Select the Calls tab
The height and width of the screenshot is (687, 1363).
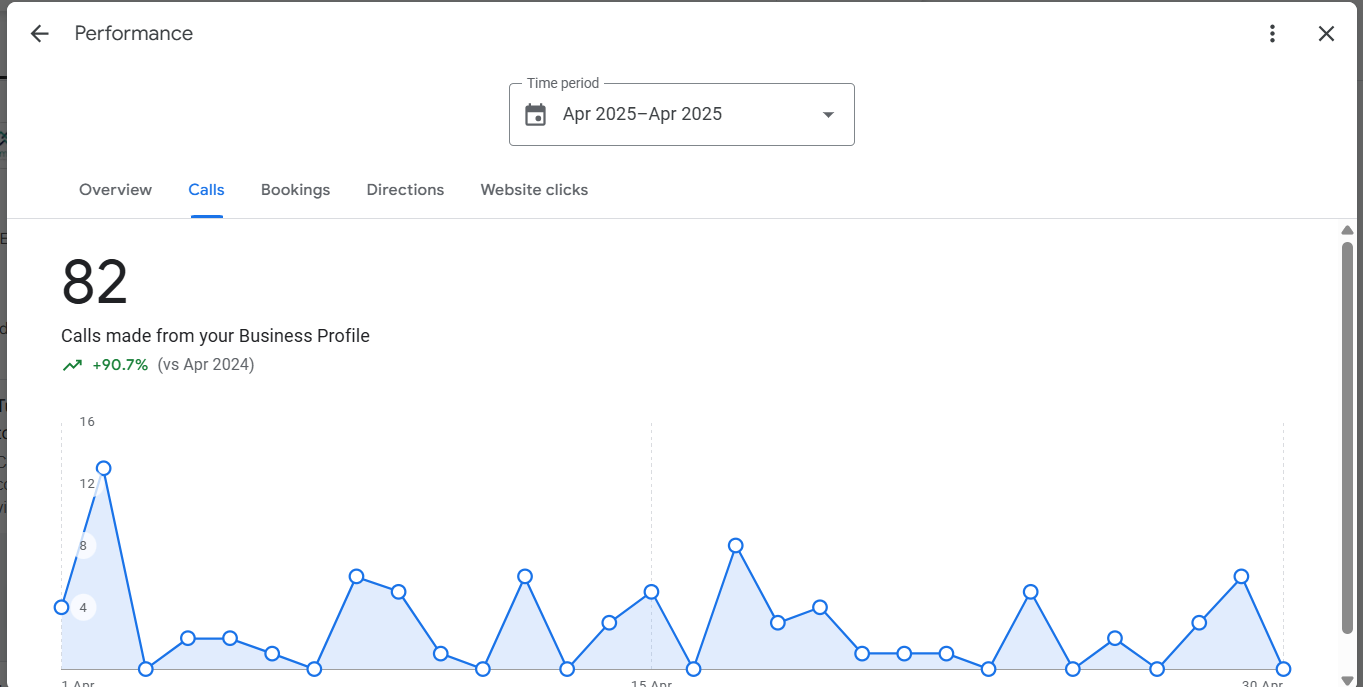coord(207,190)
